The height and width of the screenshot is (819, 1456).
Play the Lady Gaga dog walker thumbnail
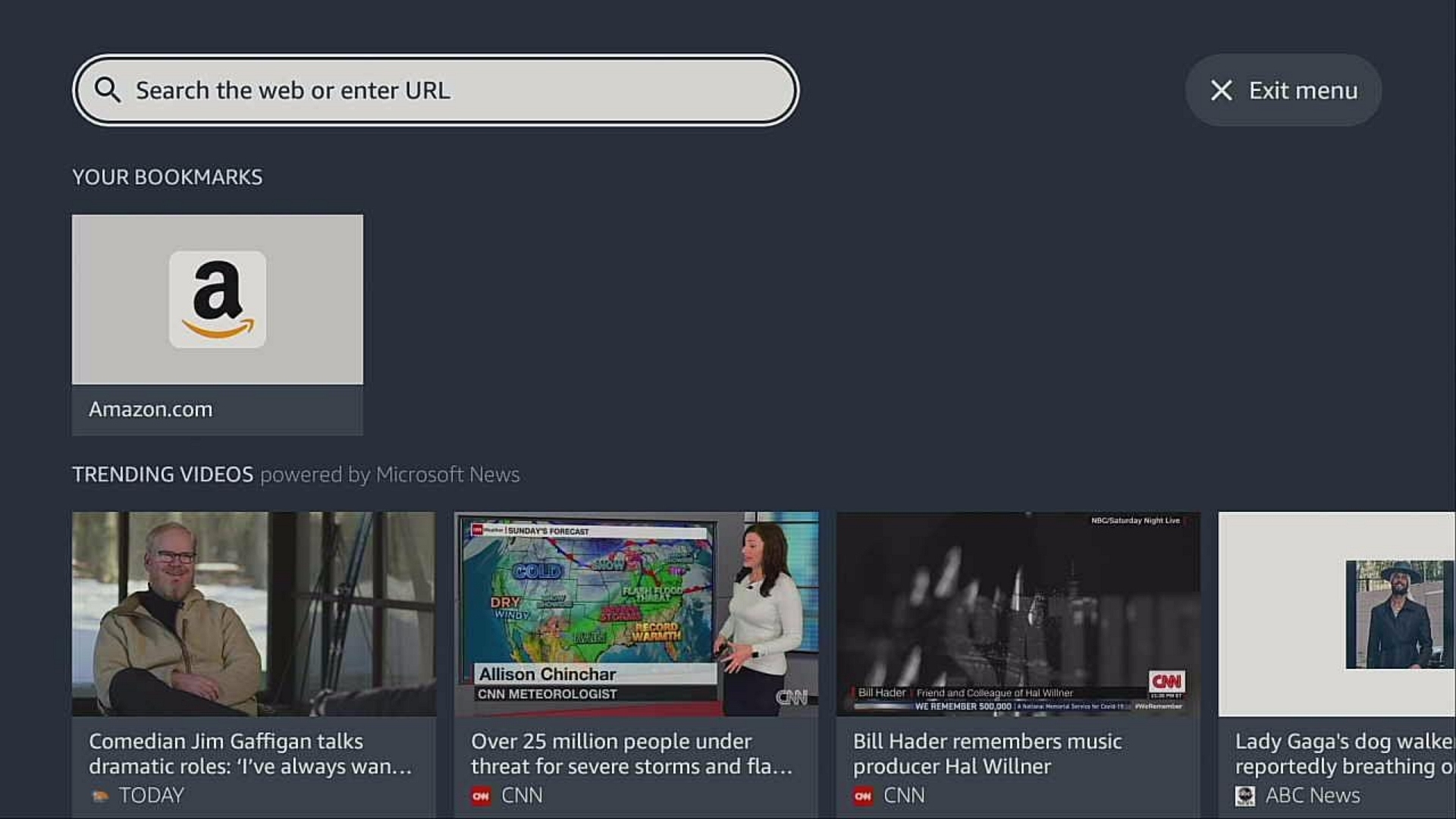tap(1337, 614)
